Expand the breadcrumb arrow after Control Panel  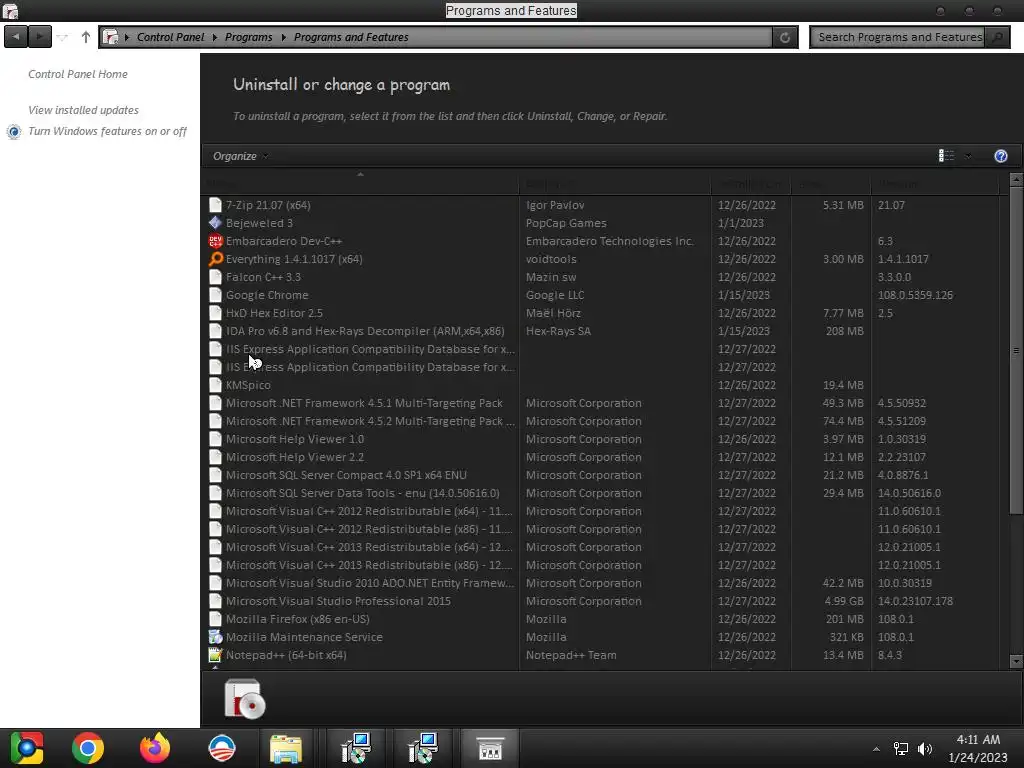(x=214, y=37)
